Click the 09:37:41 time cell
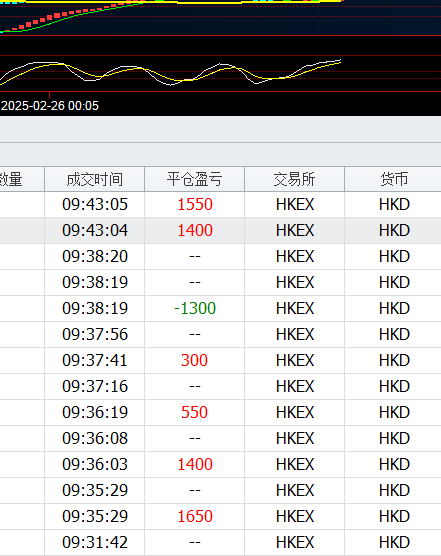This screenshot has width=441, height=556. [x=95, y=360]
